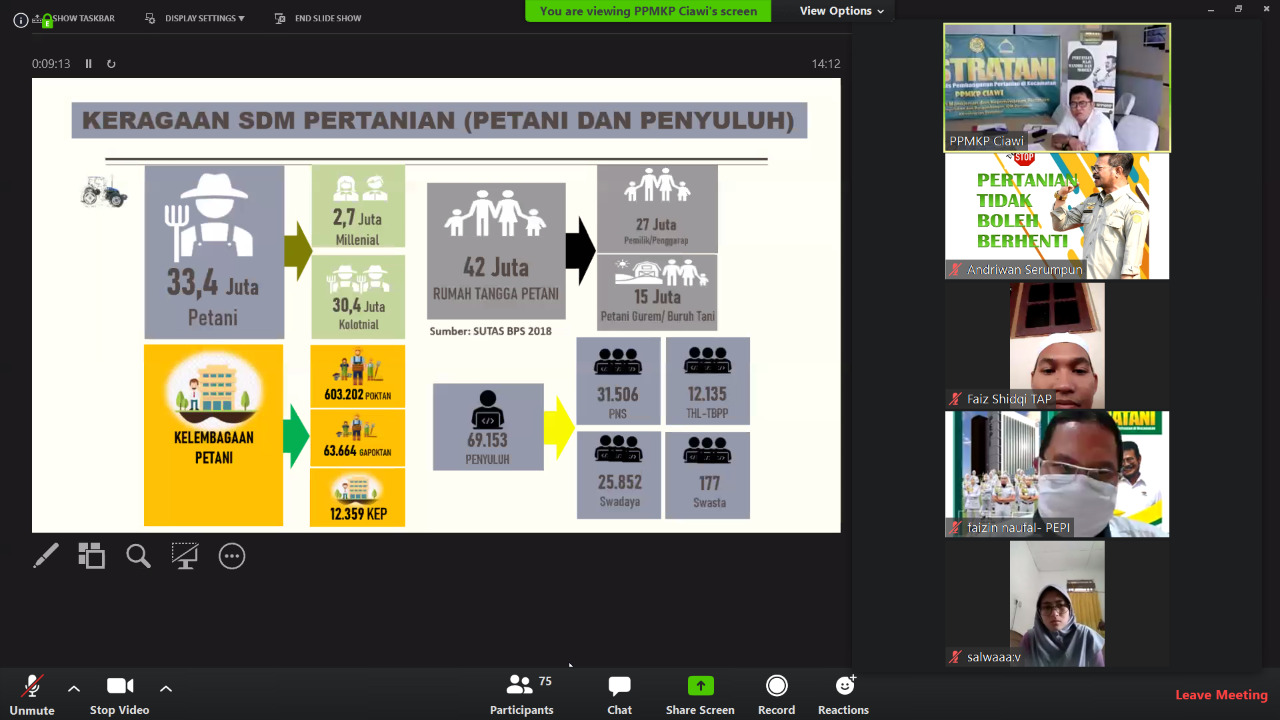Screen dimensions: 1280x720
Task: Expand video options arrow beside Stop Video
Action: click(166, 688)
